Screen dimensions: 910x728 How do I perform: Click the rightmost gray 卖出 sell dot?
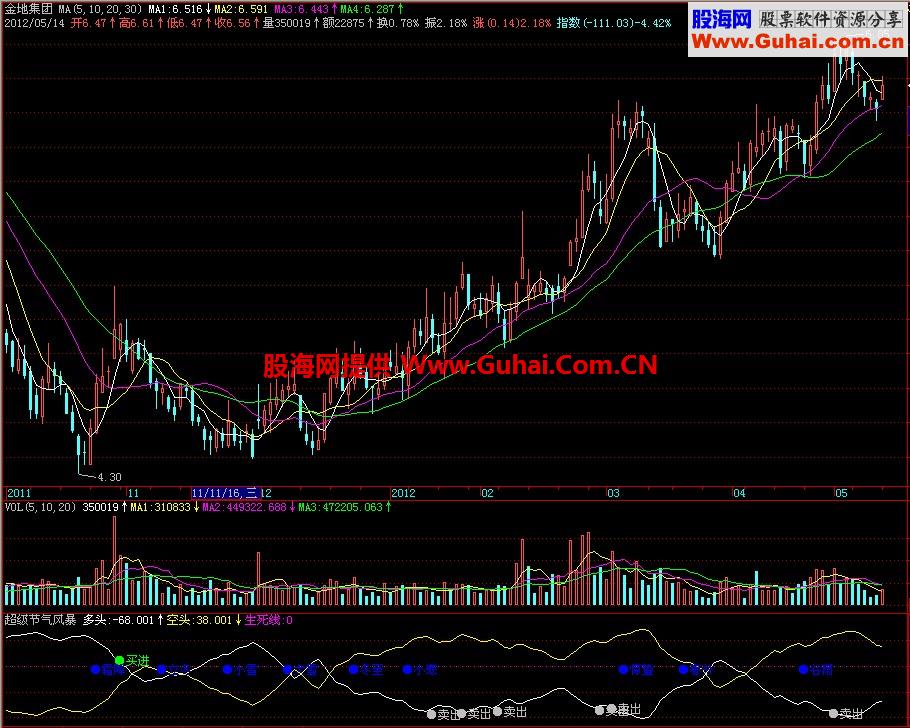pos(833,713)
